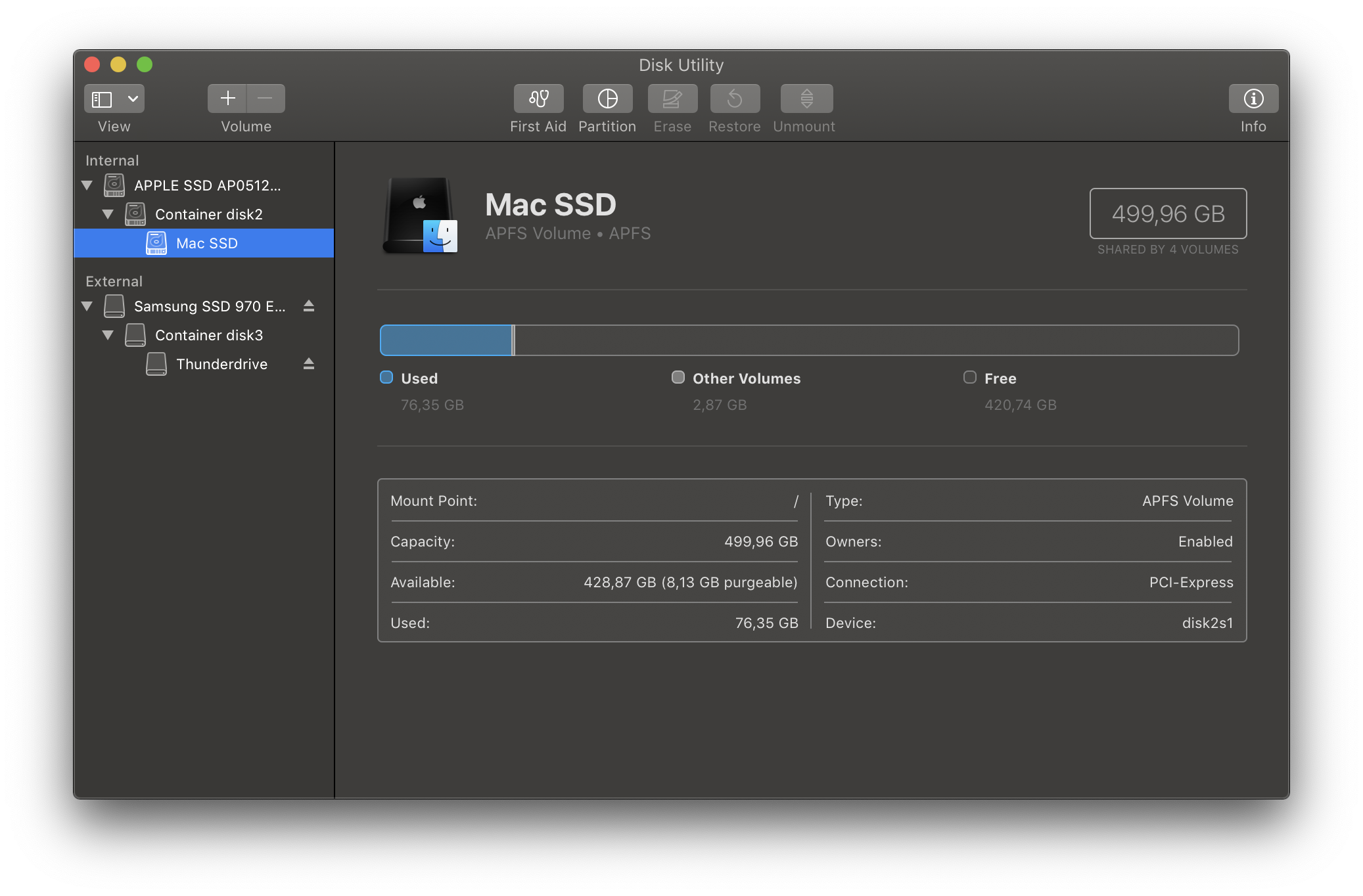Click the External section header
The image size is (1363, 896).
click(x=114, y=281)
